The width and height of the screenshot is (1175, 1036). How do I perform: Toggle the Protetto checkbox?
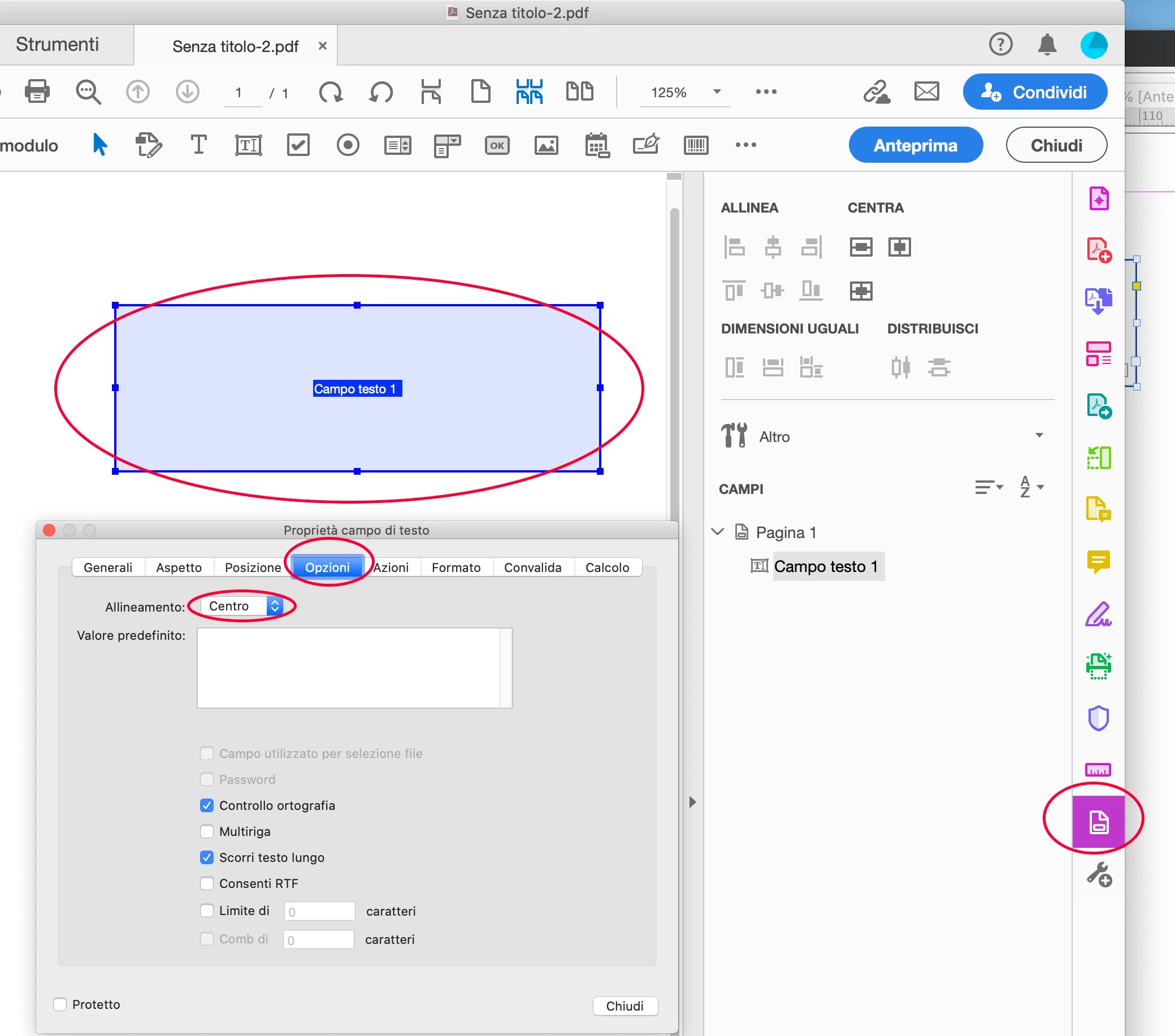[x=60, y=1004]
